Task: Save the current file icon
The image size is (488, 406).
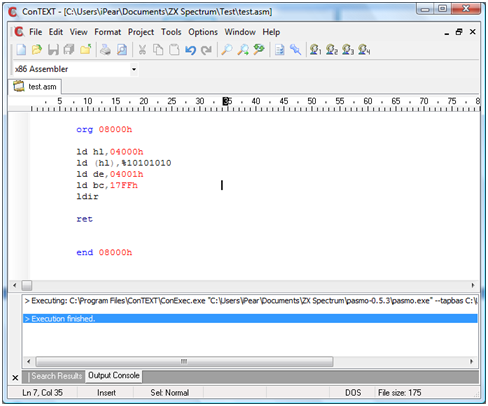Action: (x=53, y=50)
